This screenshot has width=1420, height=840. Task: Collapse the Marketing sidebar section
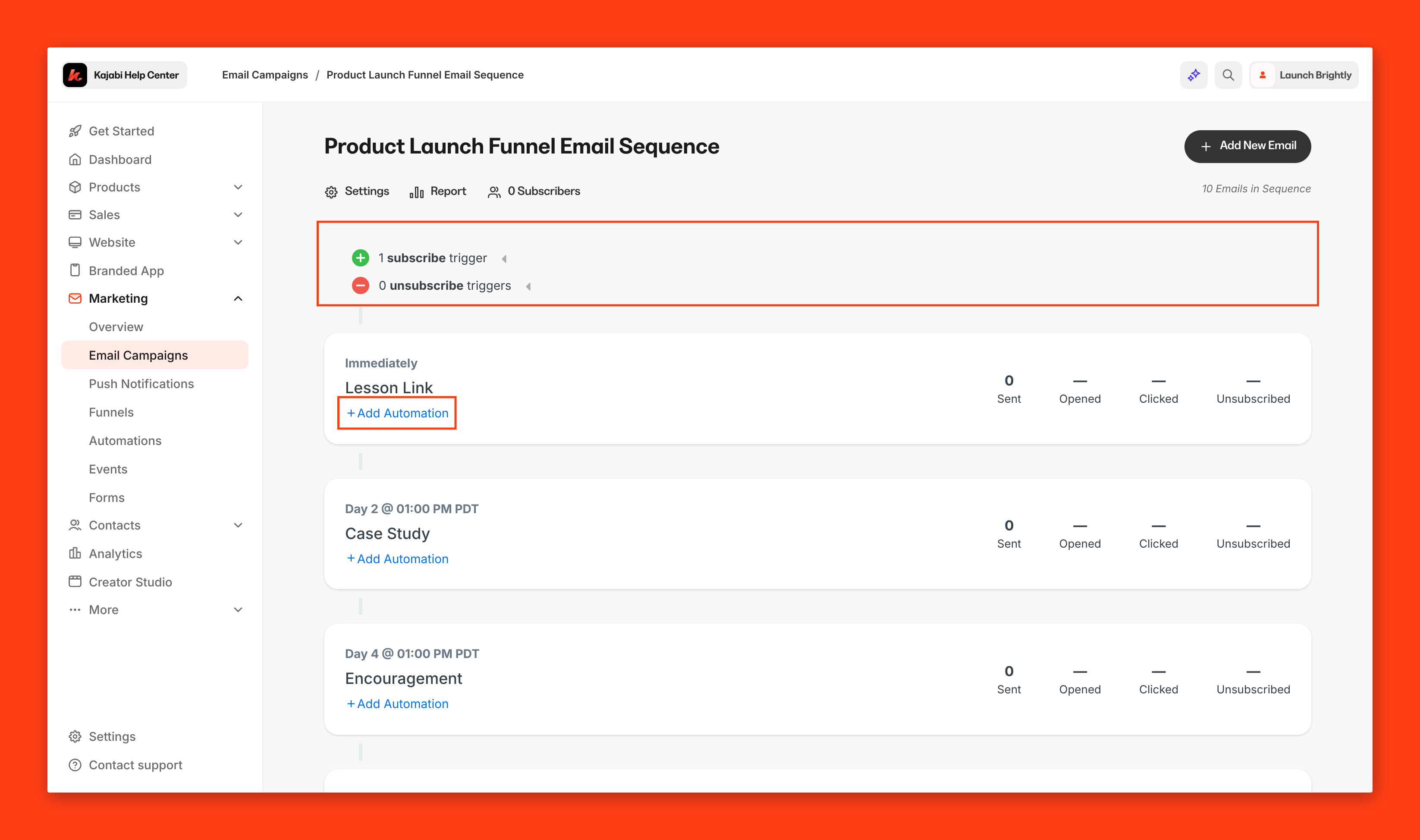coord(238,298)
